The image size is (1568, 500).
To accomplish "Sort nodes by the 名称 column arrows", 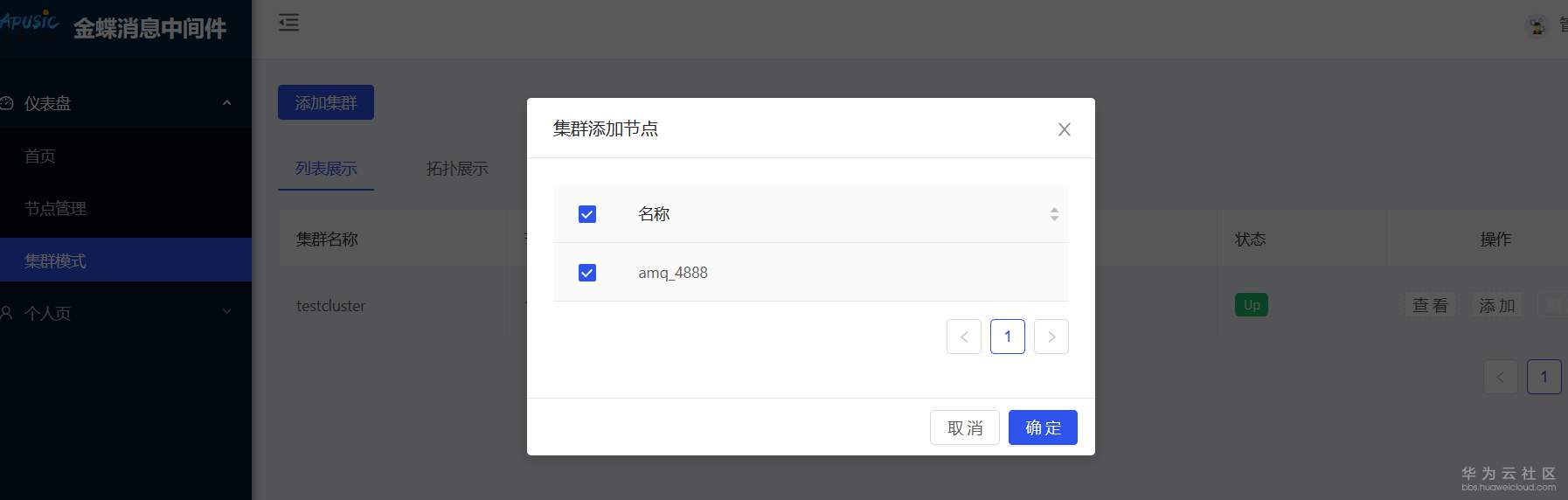I will point(1054,214).
